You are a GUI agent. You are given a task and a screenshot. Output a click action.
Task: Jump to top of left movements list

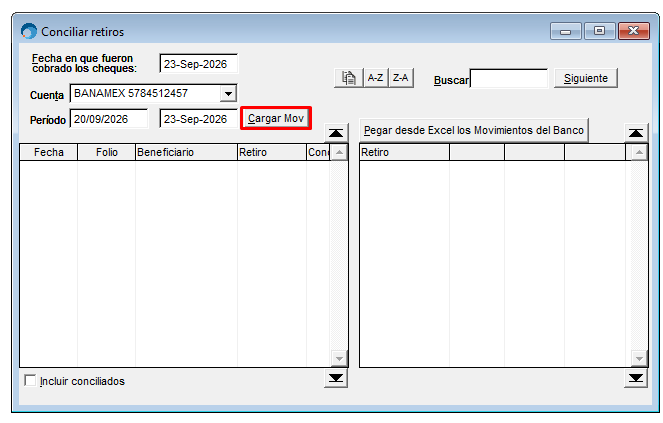336,133
